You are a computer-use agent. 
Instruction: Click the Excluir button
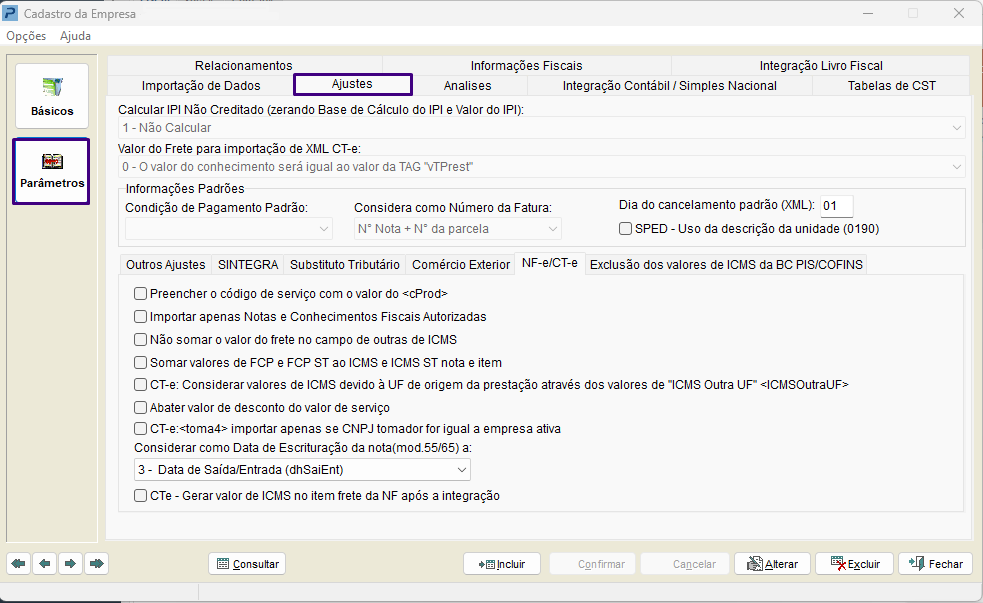tap(855, 564)
